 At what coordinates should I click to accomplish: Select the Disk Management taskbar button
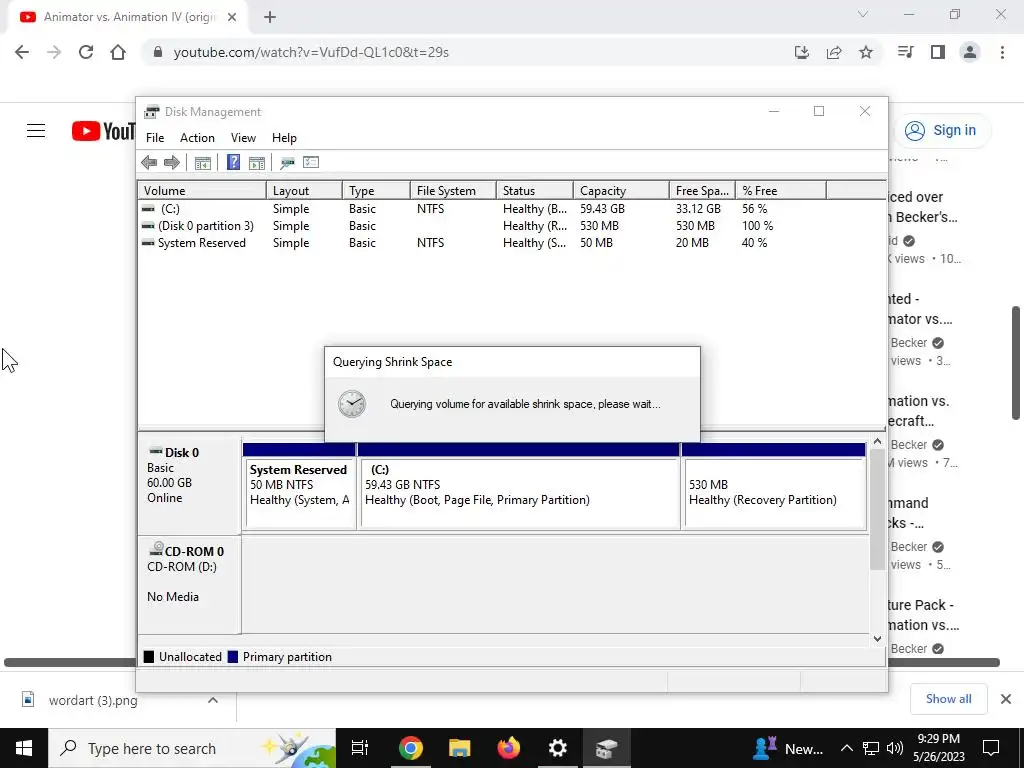tap(607, 748)
